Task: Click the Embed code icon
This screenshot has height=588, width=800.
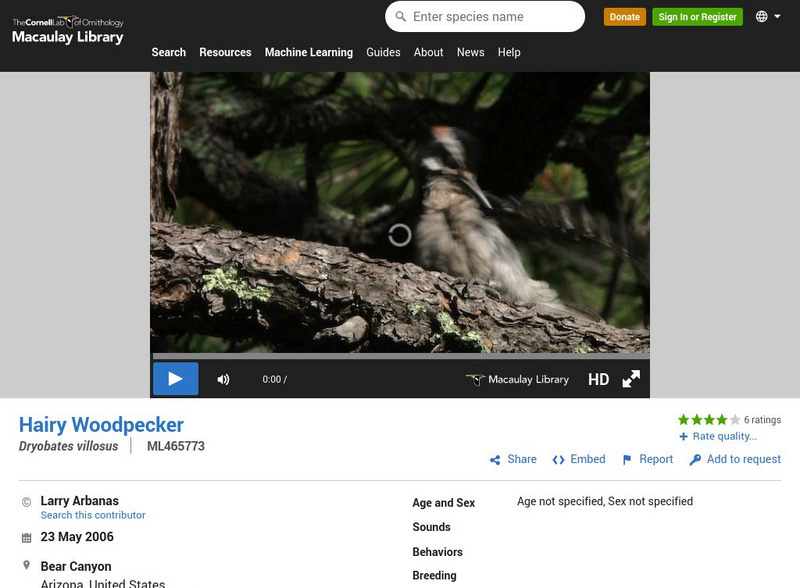Action: tap(558, 460)
